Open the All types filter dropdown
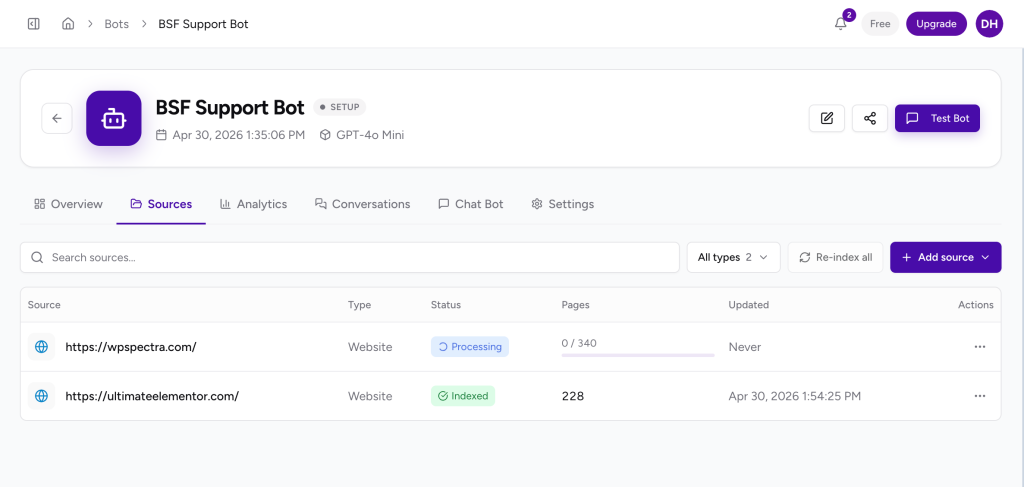Image resolution: width=1024 pixels, height=487 pixels. pos(734,257)
